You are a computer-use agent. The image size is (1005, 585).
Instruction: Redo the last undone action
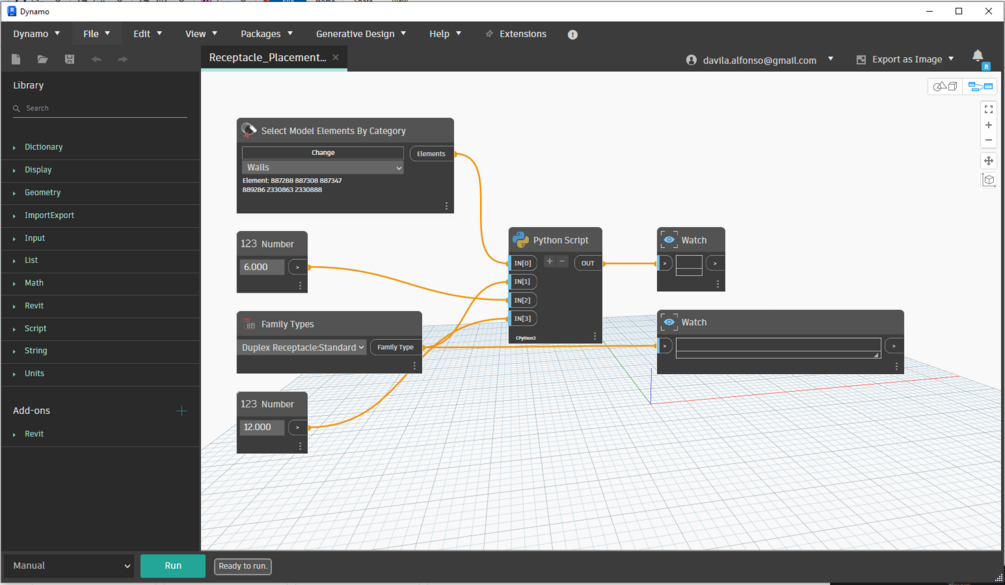click(x=122, y=60)
